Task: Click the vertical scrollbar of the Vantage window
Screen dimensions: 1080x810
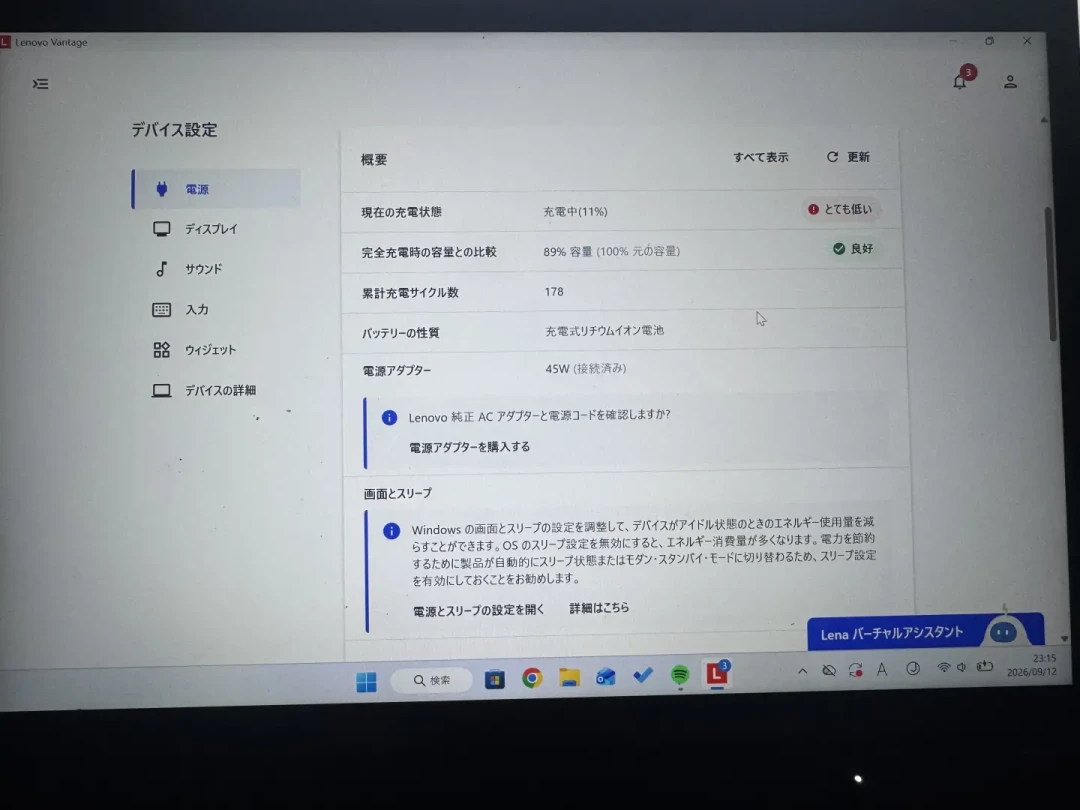Action: (x=1052, y=273)
